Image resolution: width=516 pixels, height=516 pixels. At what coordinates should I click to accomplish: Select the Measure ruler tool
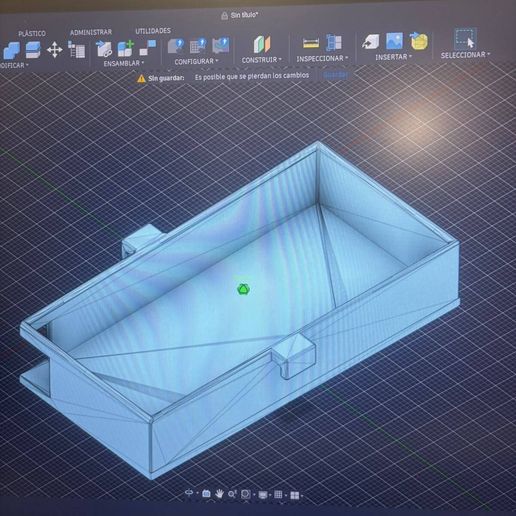[x=311, y=43]
